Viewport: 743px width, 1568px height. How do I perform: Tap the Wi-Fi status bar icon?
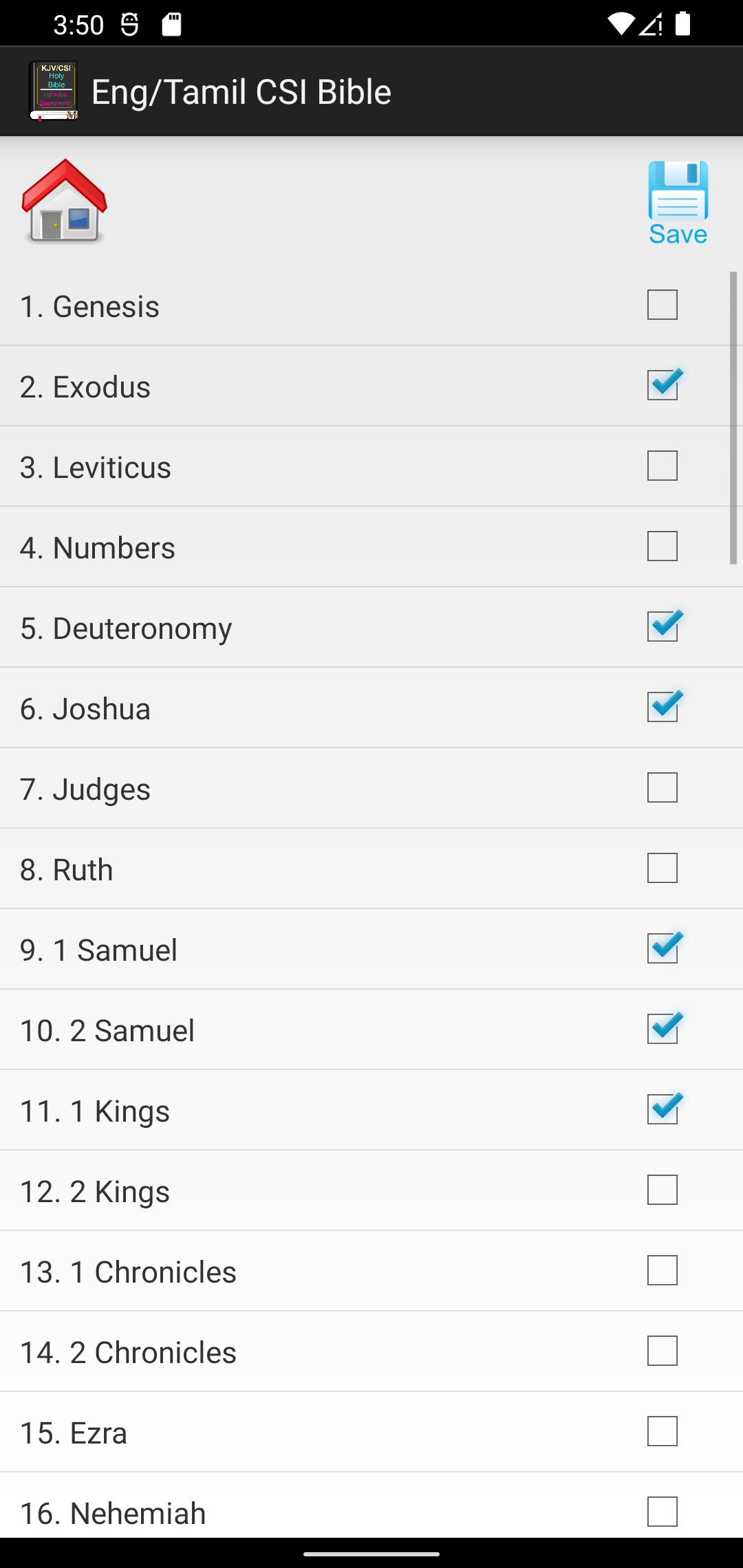pos(621,25)
